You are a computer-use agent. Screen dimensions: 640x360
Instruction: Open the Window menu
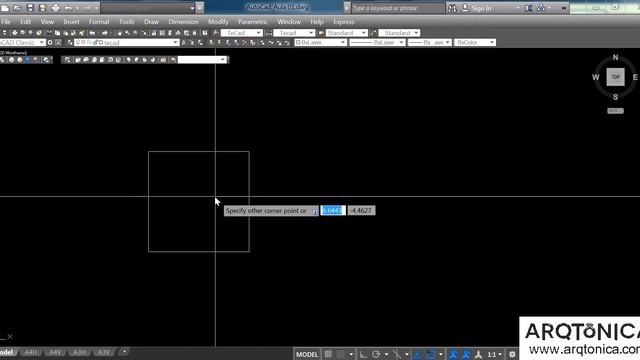pos(289,22)
